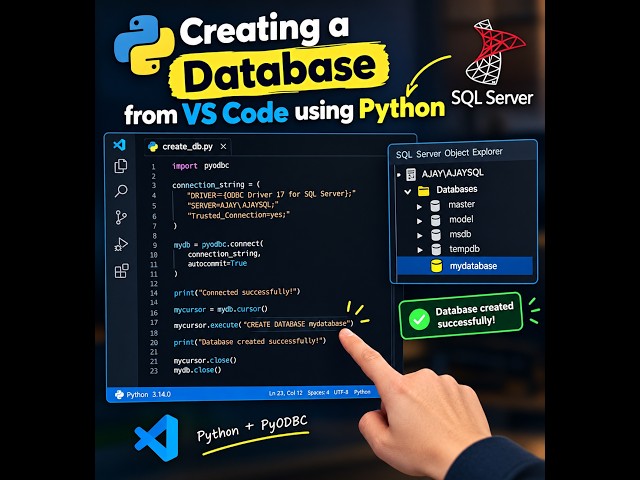Click the import pyodbc line of code
The width and height of the screenshot is (640, 480).
point(200,165)
